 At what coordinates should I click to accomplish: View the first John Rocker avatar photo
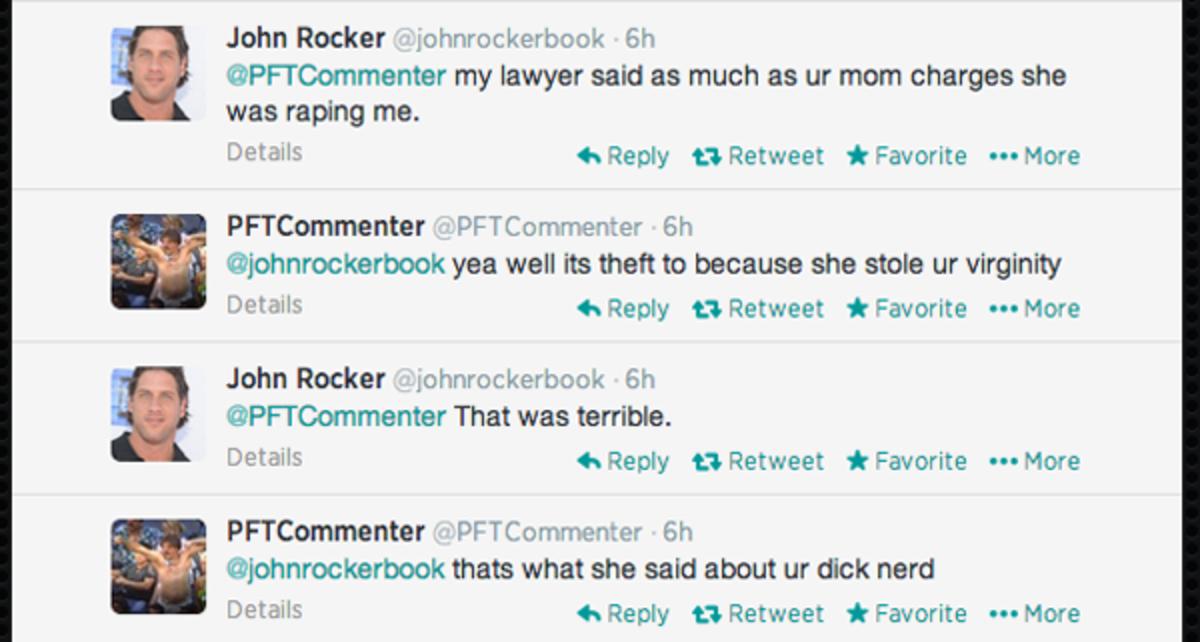tap(158, 73)
